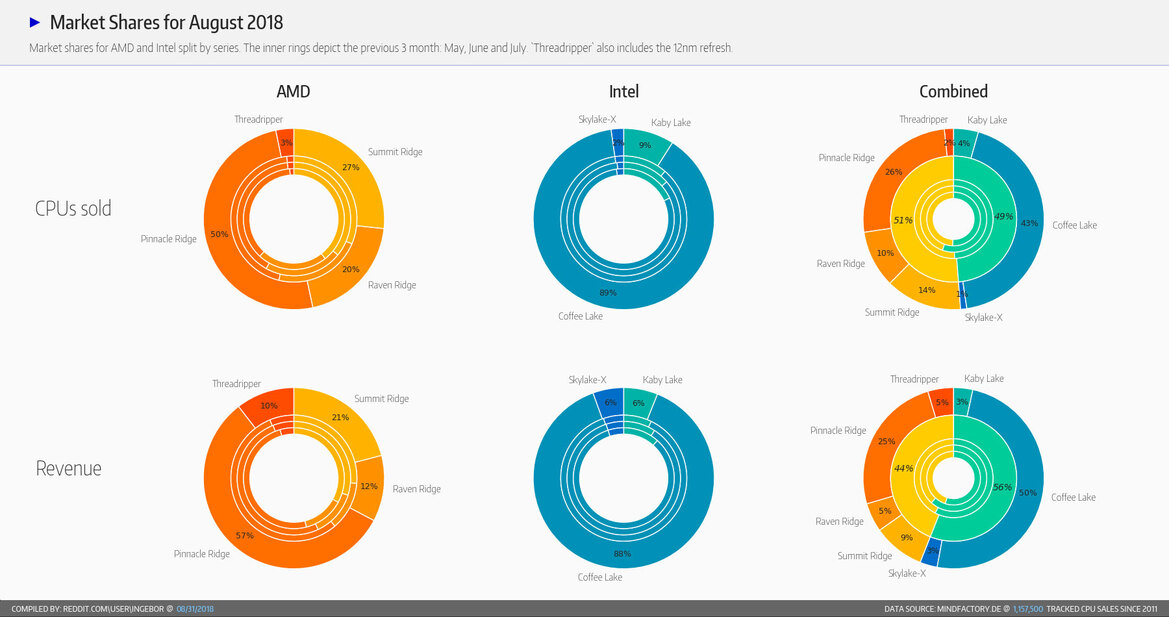Click the CPUs sold row label
This screenshot has height=617, width=1169.
(73, 208)
